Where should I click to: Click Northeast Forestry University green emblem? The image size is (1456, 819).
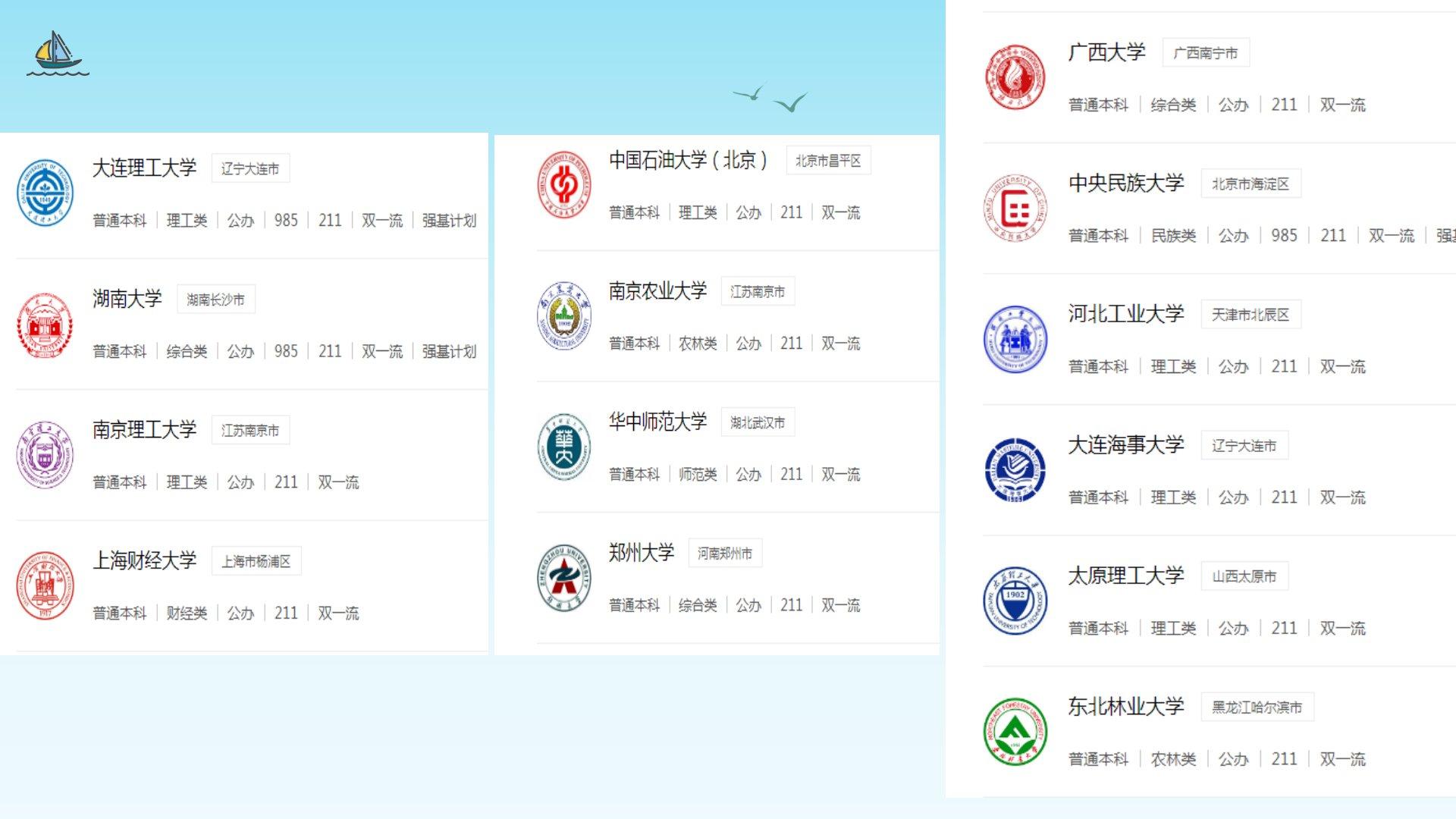1015,732
